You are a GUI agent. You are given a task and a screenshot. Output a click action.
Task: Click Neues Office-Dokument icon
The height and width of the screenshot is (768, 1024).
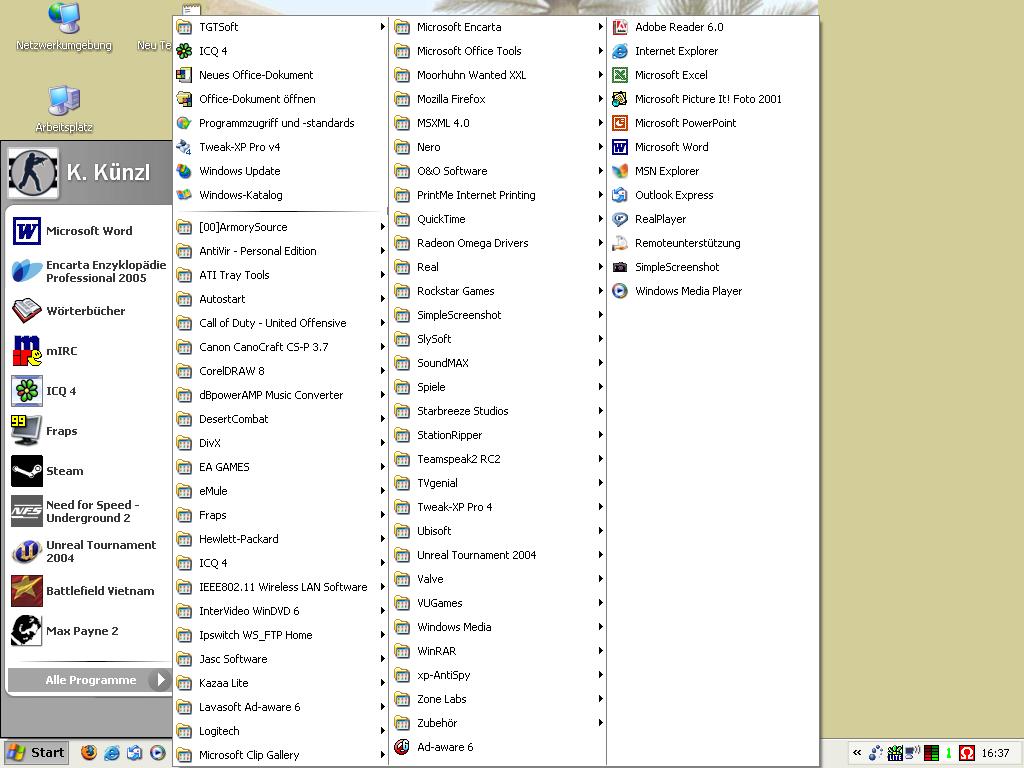click(x=184, y=75)
